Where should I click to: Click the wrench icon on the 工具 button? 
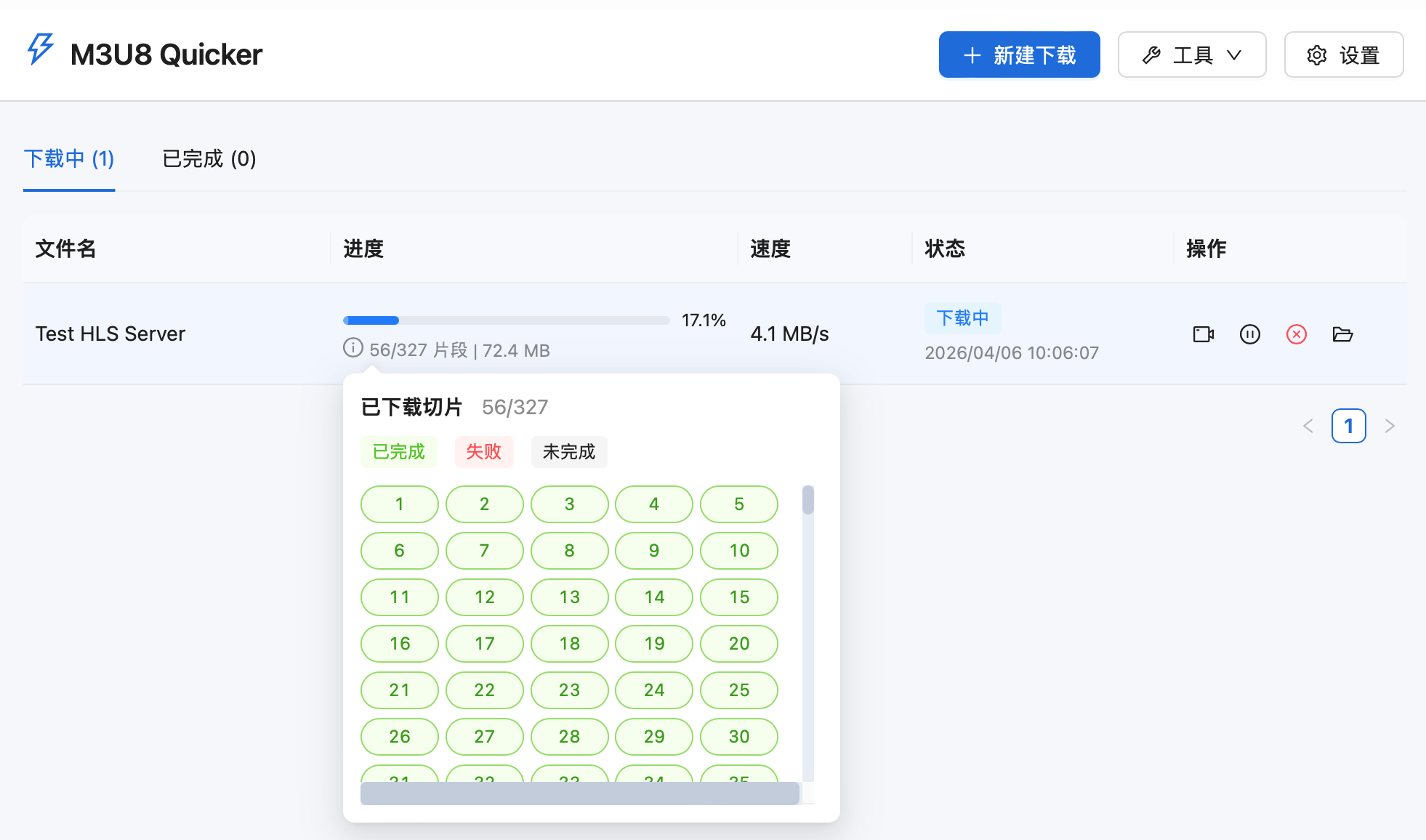tap(1151, 54)
